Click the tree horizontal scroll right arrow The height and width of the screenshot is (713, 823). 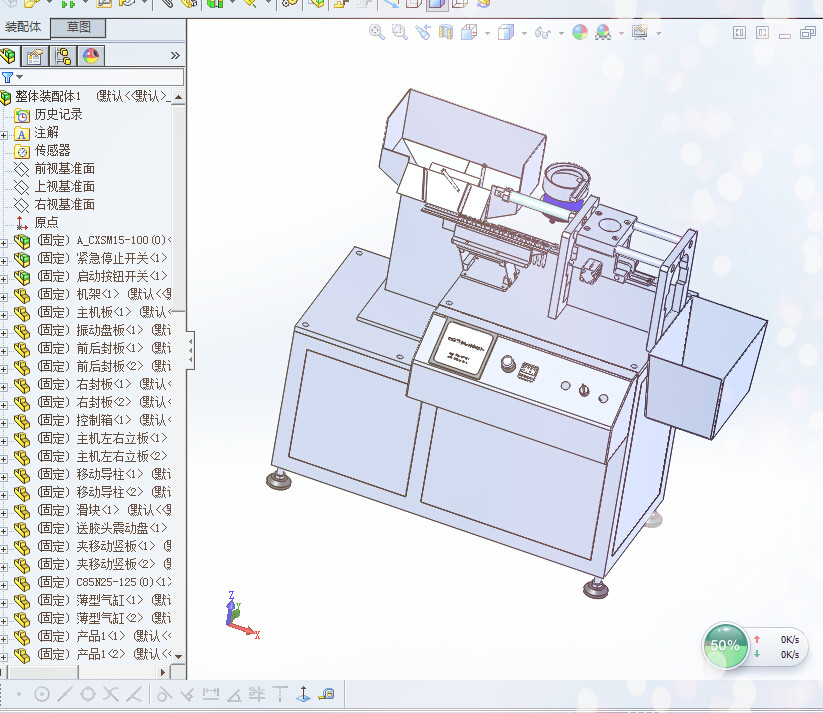pos(163,672)
